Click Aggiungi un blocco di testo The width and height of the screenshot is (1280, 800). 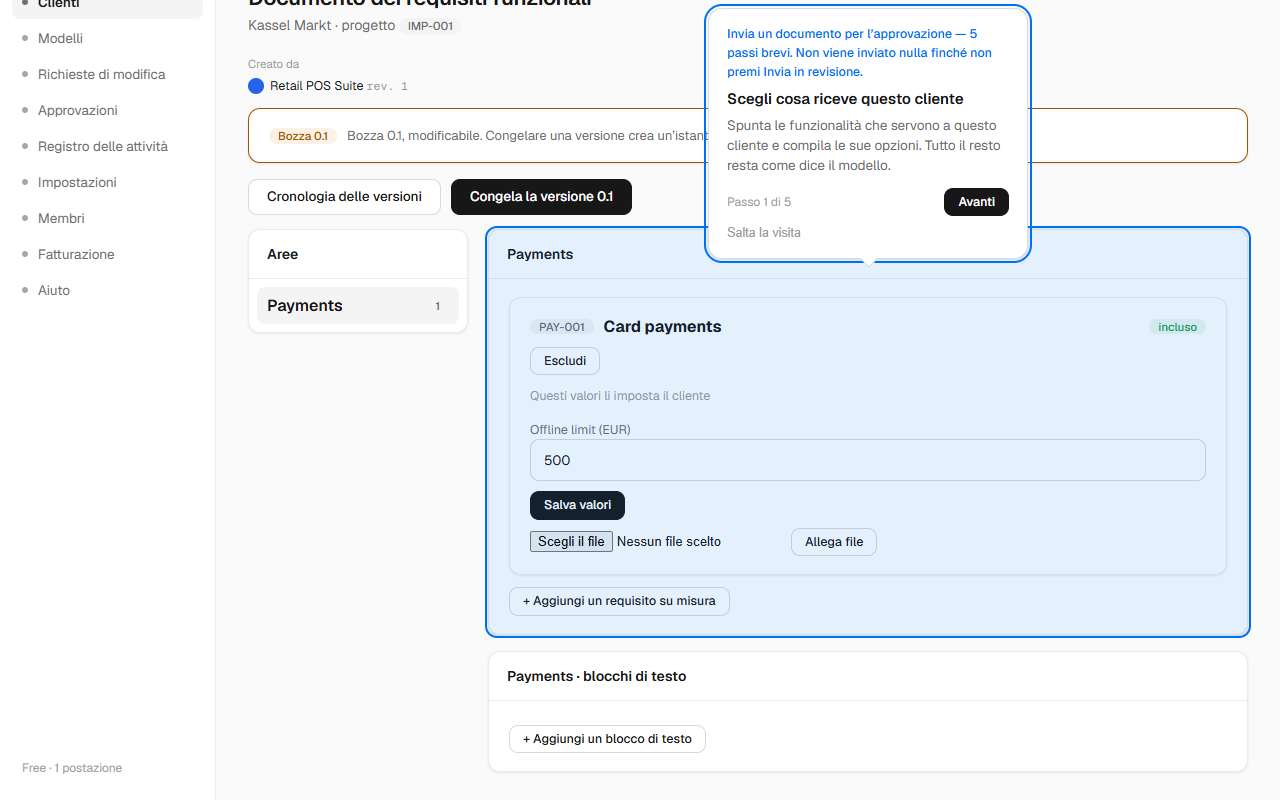[x=607, y=739]
